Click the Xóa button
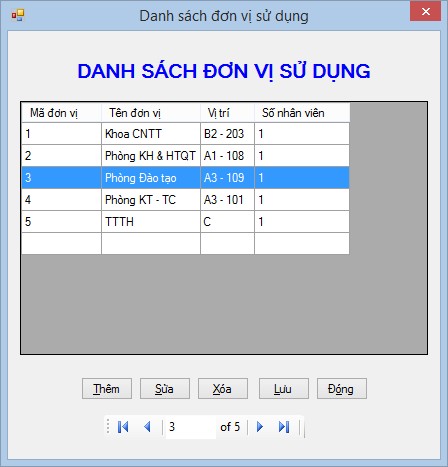The image size is (448, 467). coord(223,389)
